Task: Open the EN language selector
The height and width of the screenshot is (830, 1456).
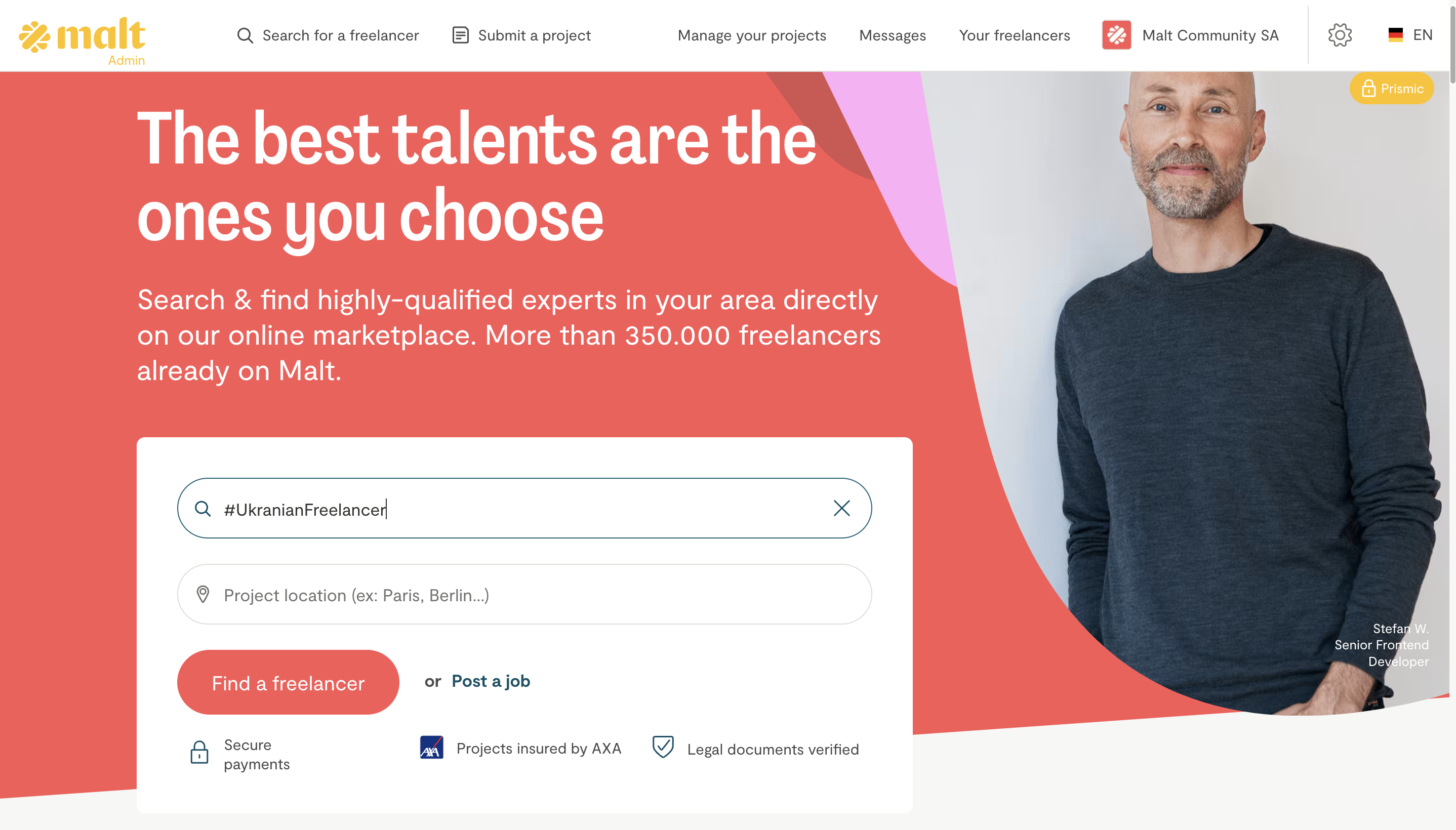Action: pyautogui.click(x=1422, y=35)
